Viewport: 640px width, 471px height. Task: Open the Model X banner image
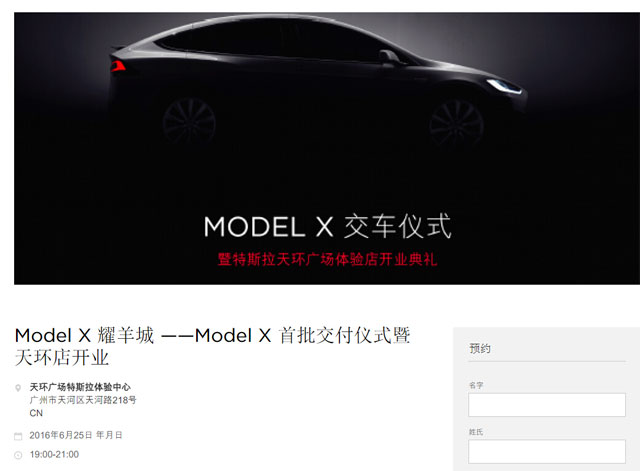[x=327, y=149]
